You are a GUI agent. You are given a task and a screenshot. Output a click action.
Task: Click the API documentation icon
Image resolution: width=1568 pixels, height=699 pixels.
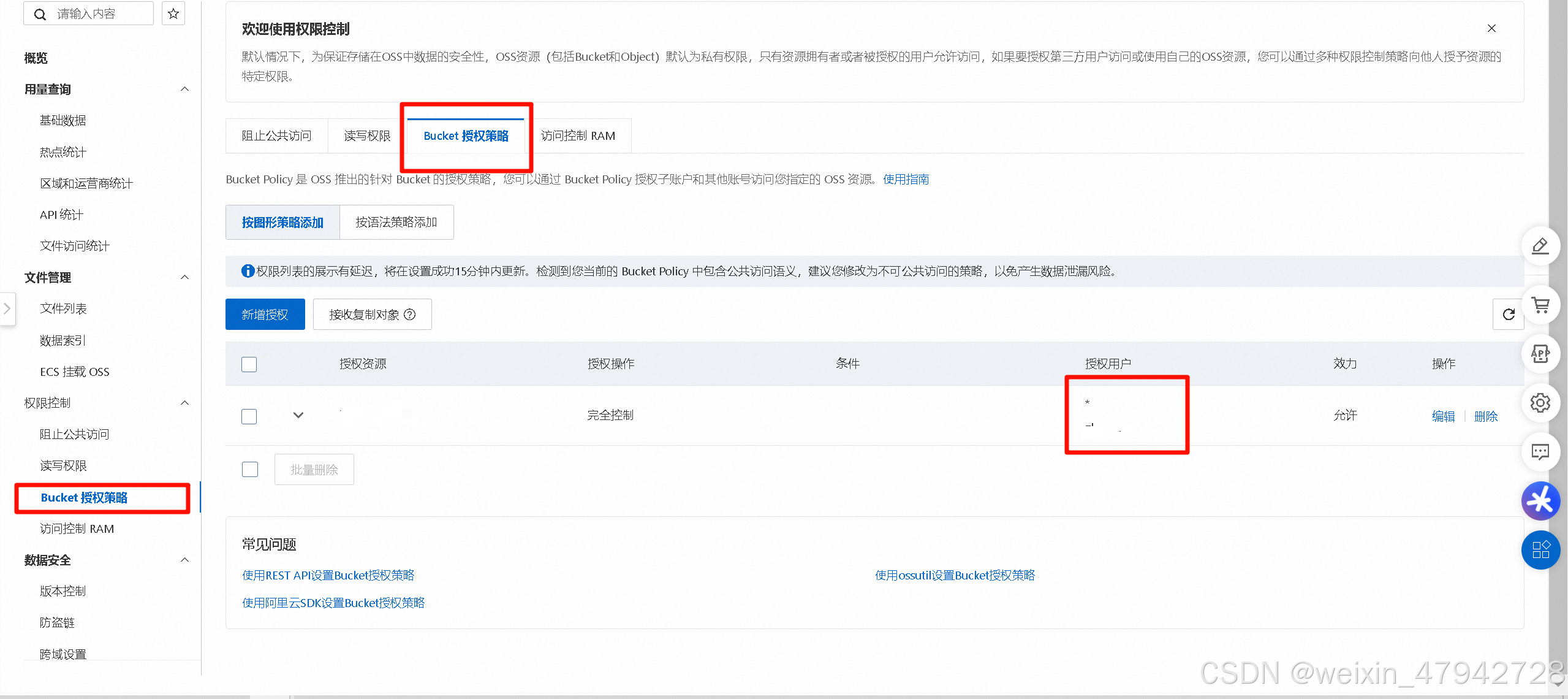point(1541,354)
